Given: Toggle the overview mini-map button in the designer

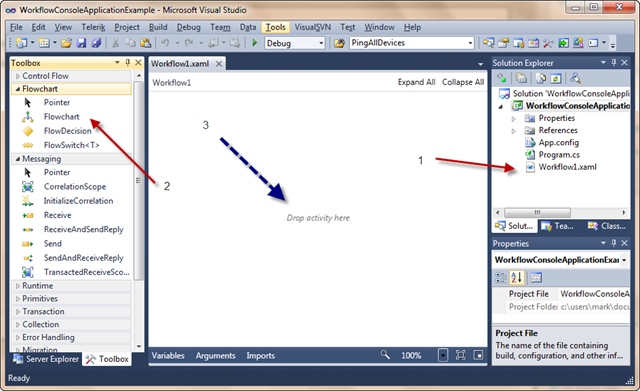Looking at the screenshot, I should (478, 355).
